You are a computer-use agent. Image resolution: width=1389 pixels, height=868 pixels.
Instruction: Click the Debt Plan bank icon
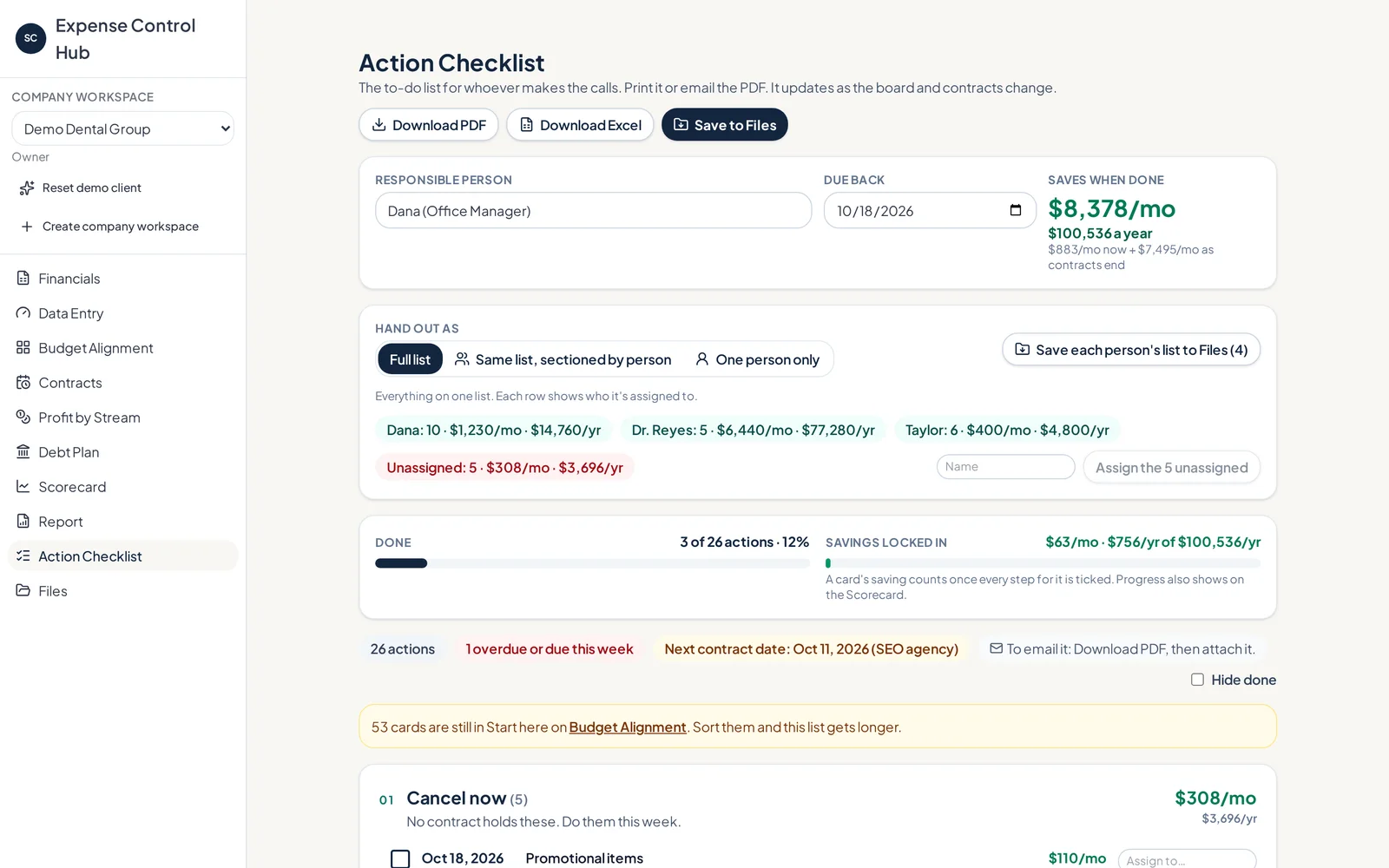[23, 451]
